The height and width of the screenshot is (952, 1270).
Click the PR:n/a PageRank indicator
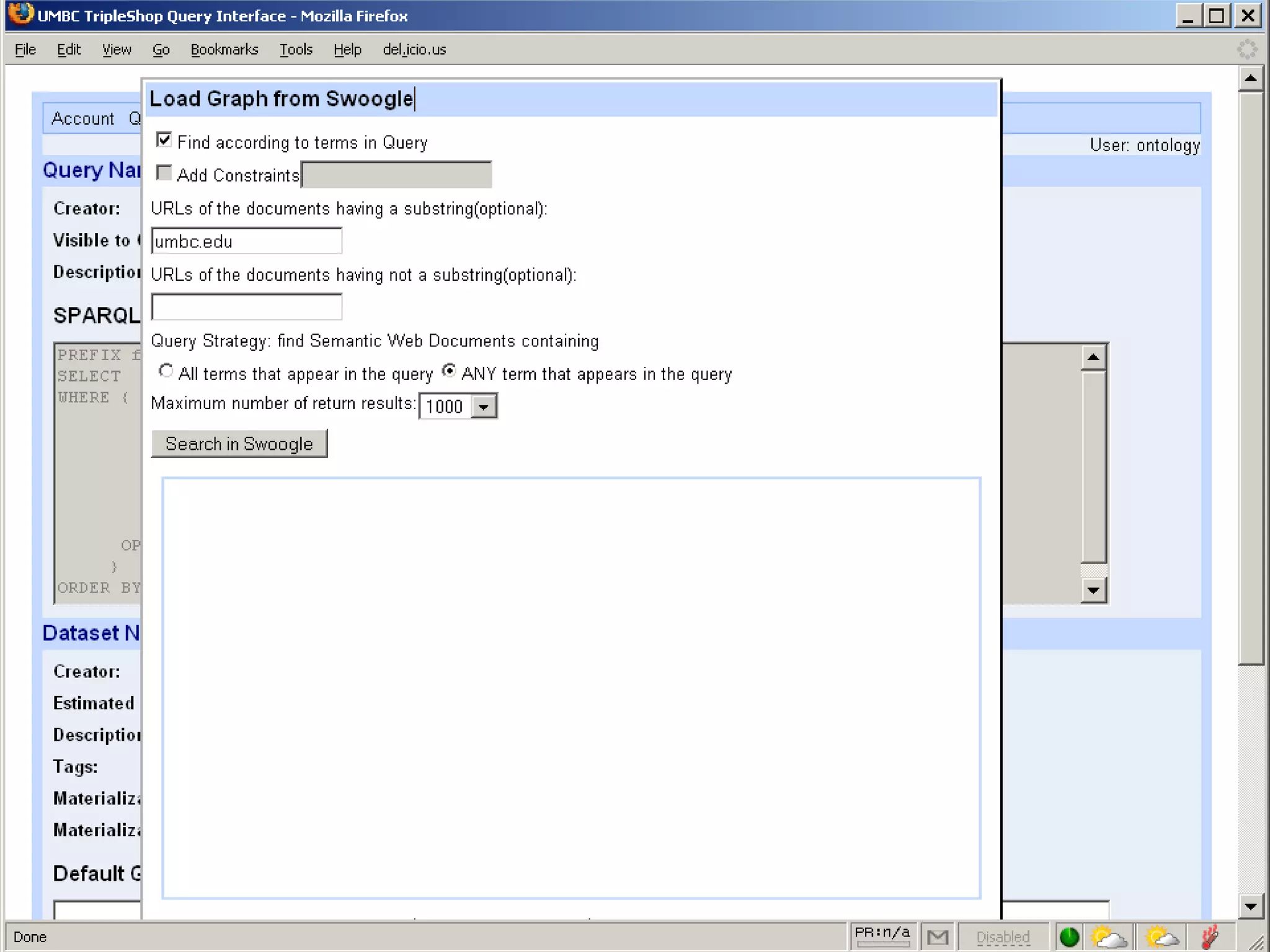[x=881, y=934]
